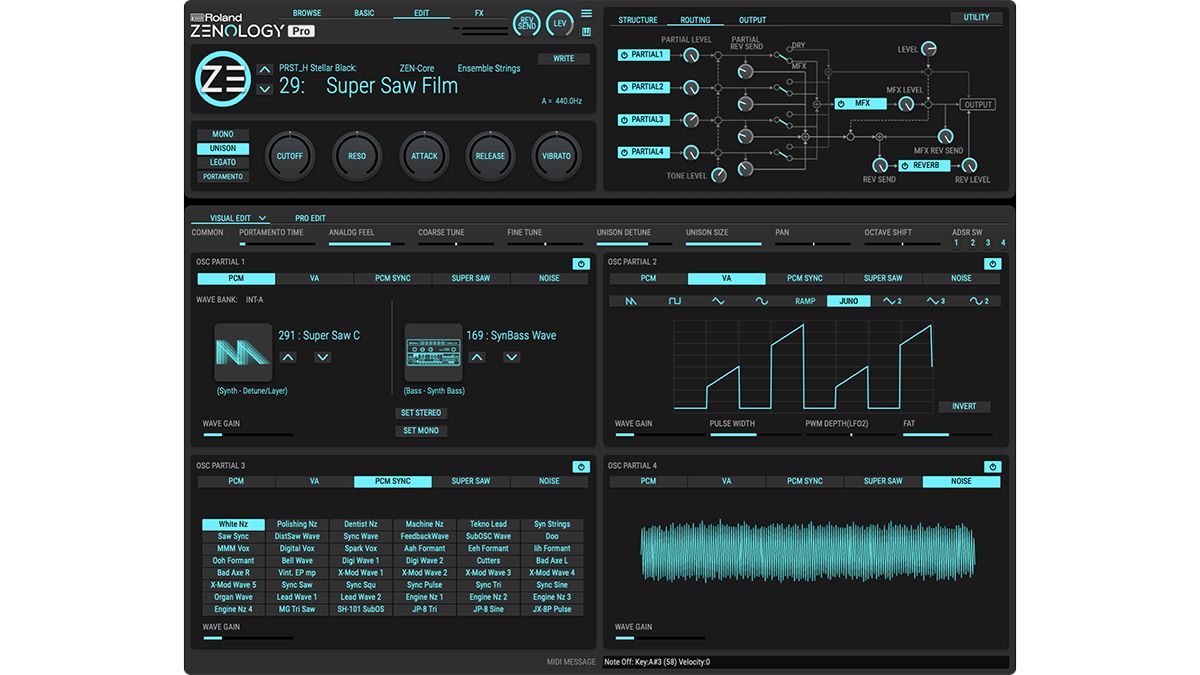Click the SET STEREO button in OSC Partial 1
This screenshot has width=1200, height=675.
pos(420,412)
